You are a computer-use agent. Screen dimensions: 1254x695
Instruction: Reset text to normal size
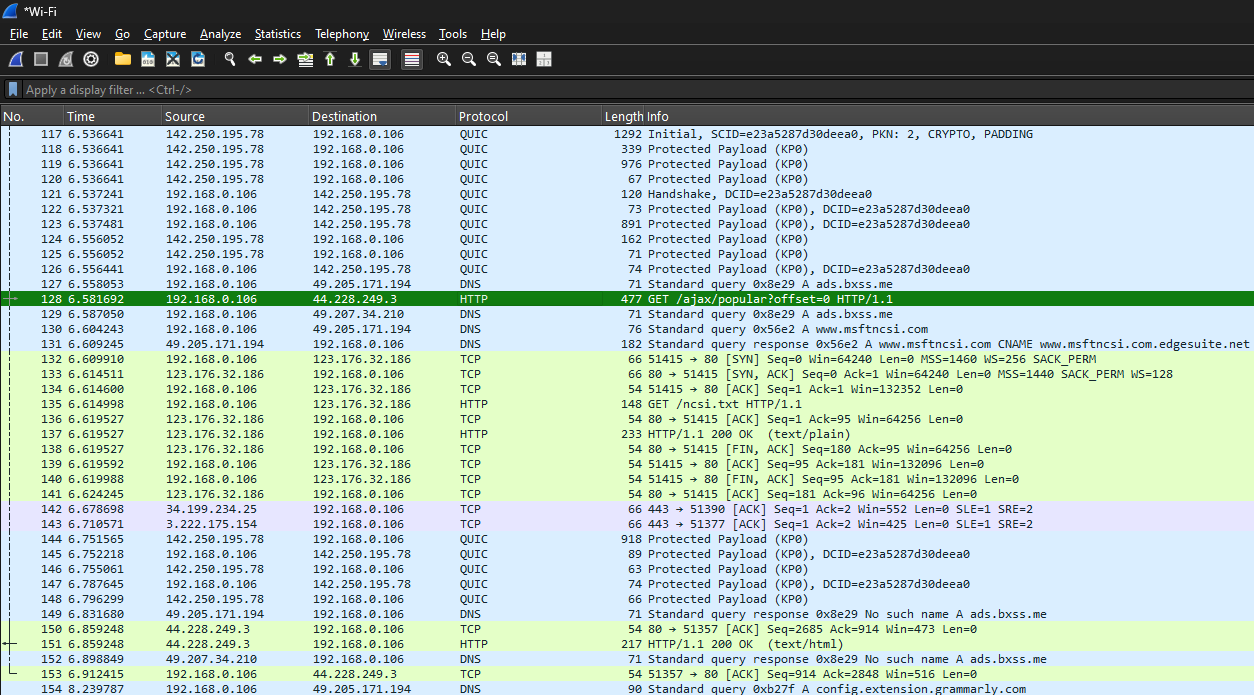pos(494,60)
